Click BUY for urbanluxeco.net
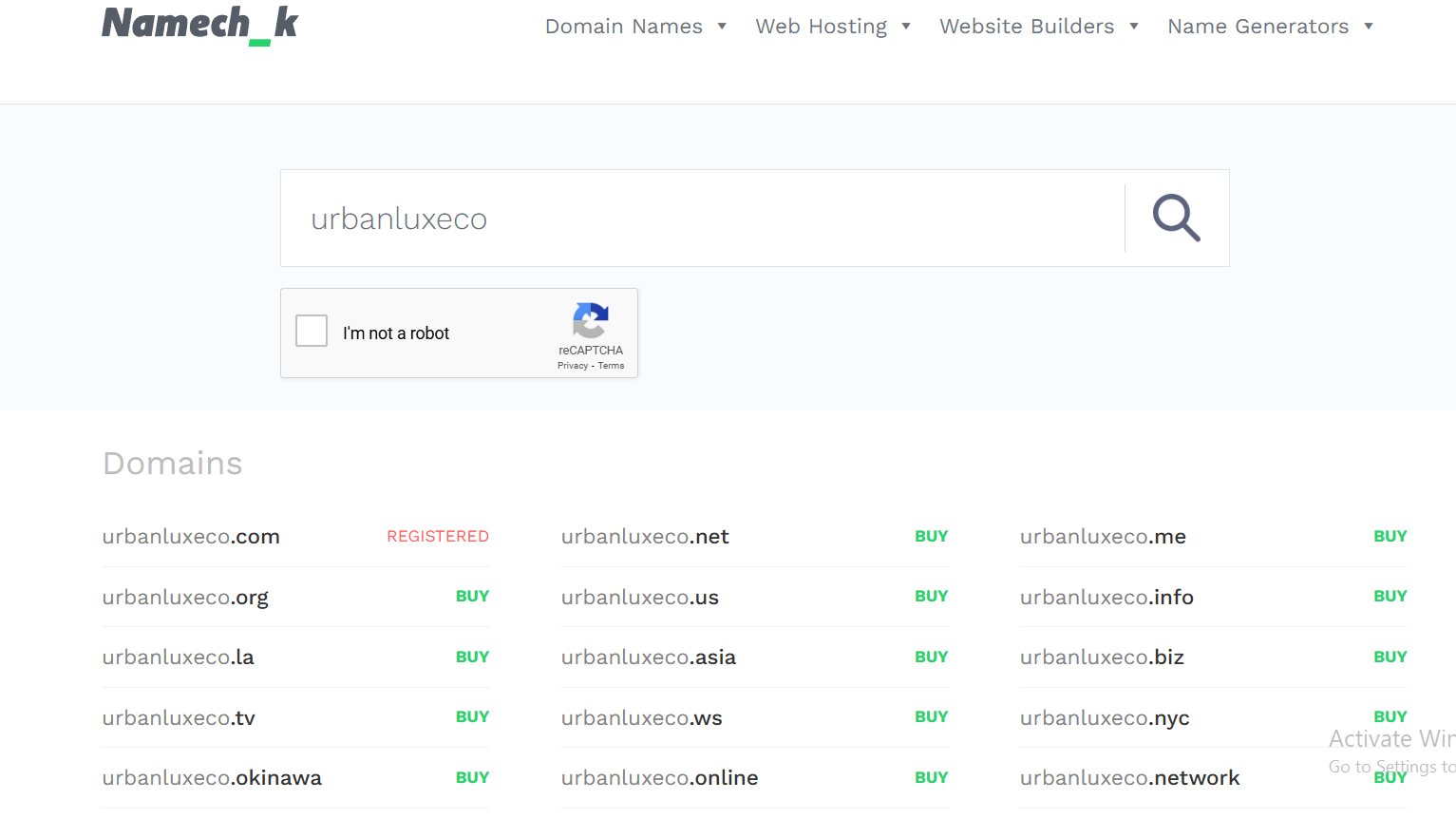Image resolution: width=1456 pixels, height=819 pixels. point(932,537)
